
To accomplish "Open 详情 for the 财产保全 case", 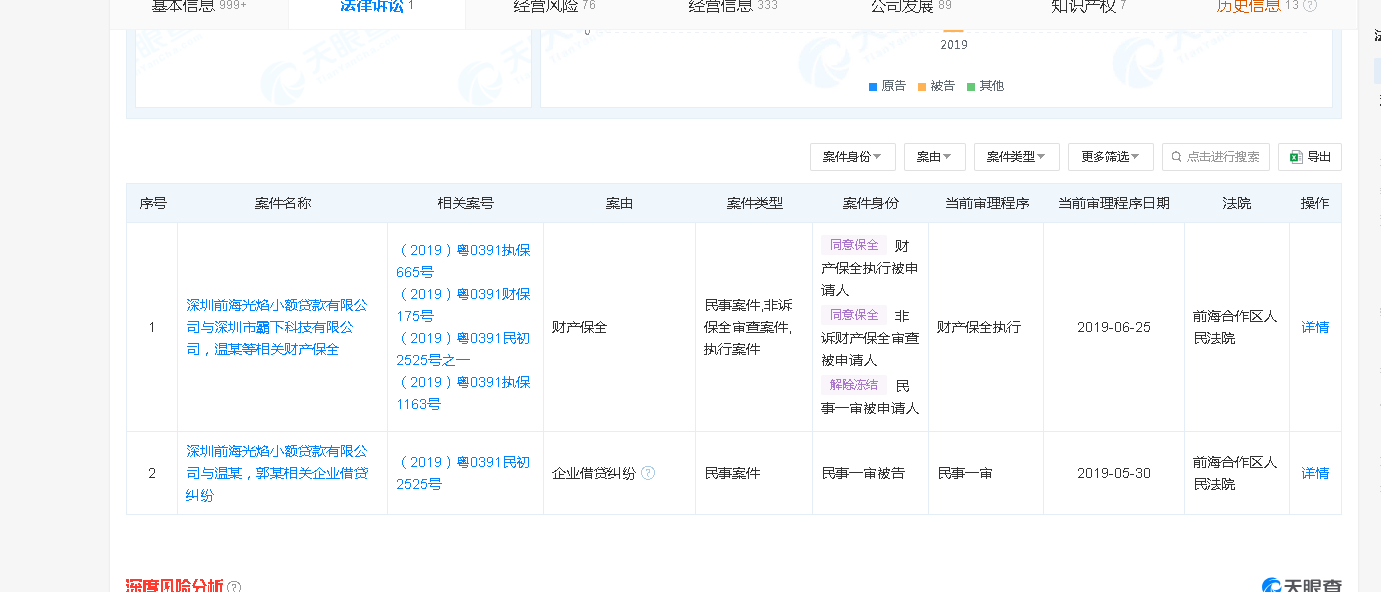I will 1315,327.
